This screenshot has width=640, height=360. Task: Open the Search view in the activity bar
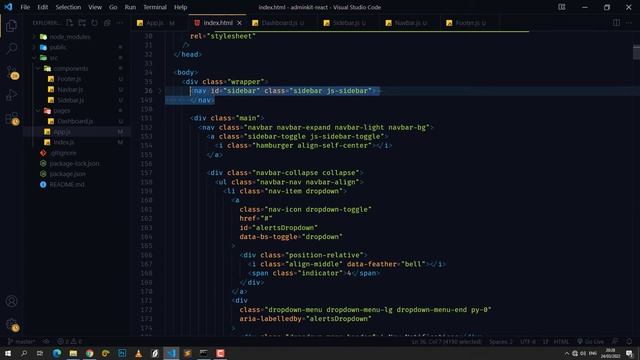[11, 49]
